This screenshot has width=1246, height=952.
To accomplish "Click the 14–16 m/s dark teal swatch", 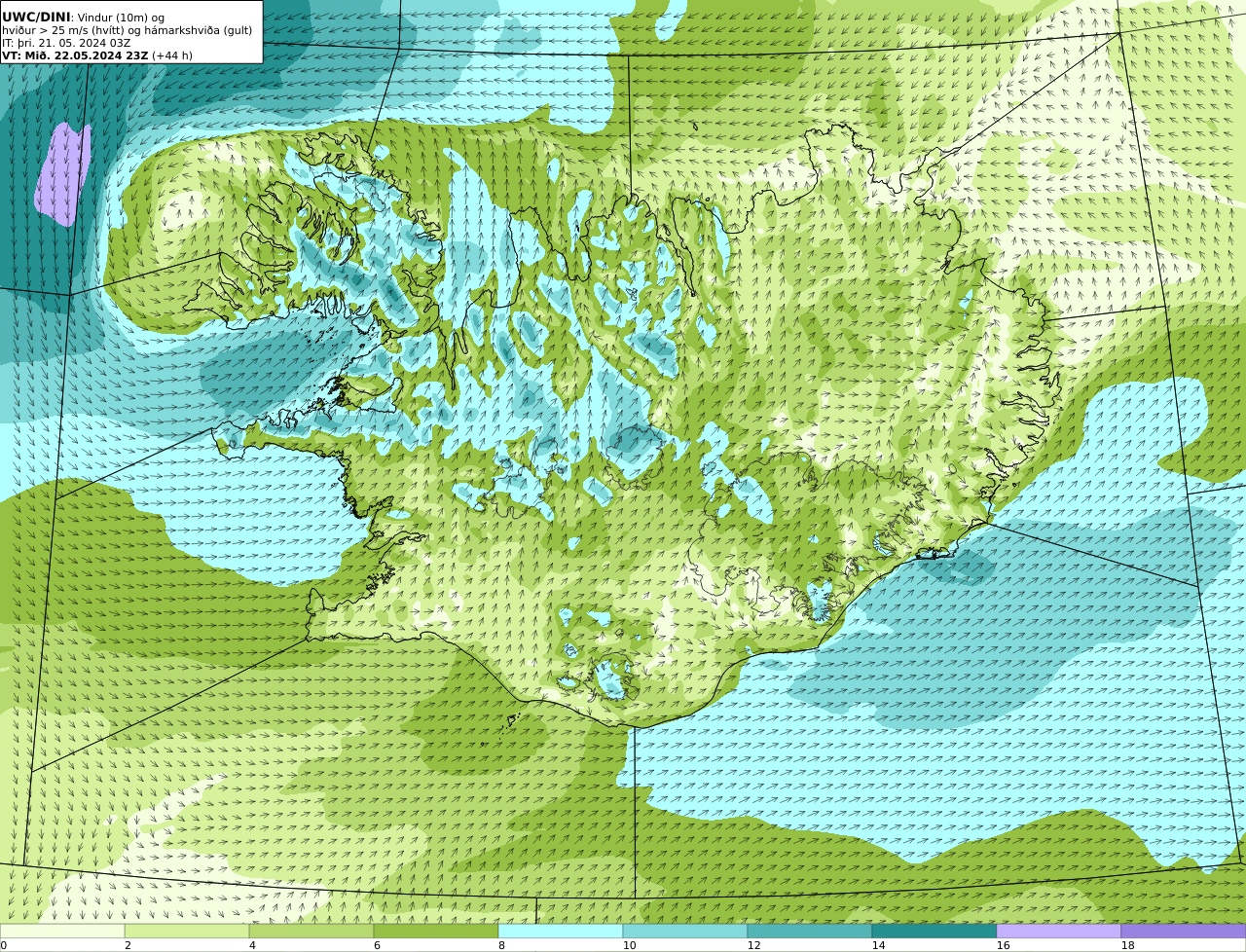I will [x=934, y=931].
